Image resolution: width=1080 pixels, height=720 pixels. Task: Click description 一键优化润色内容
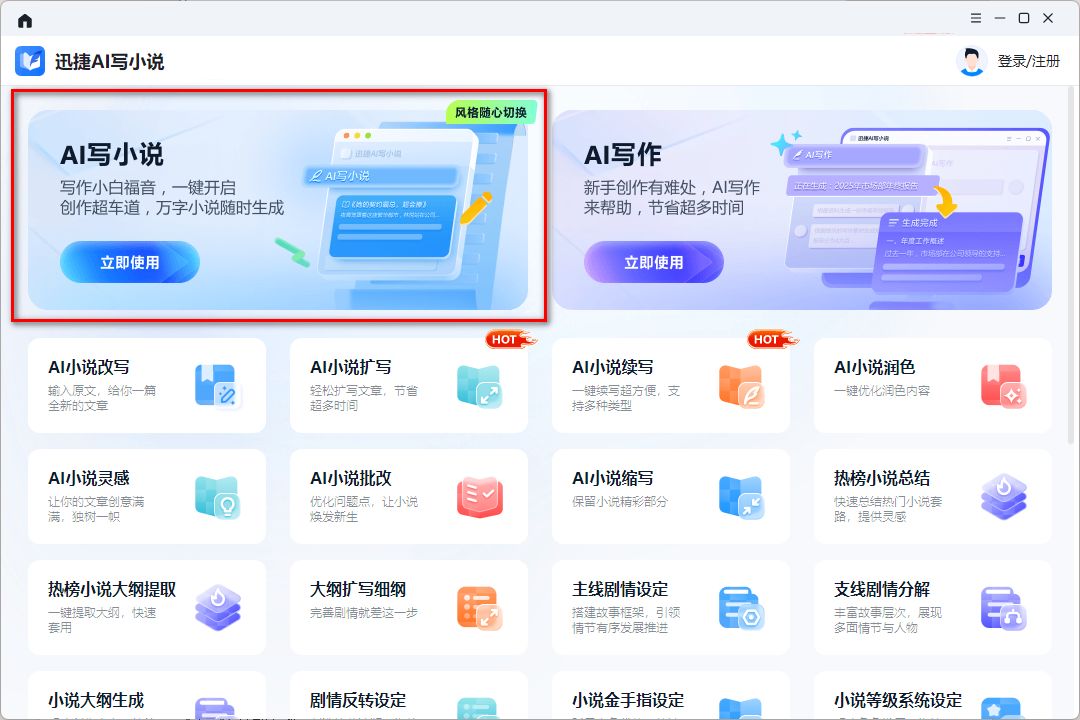pyautogui.click(x=882, y=391)
